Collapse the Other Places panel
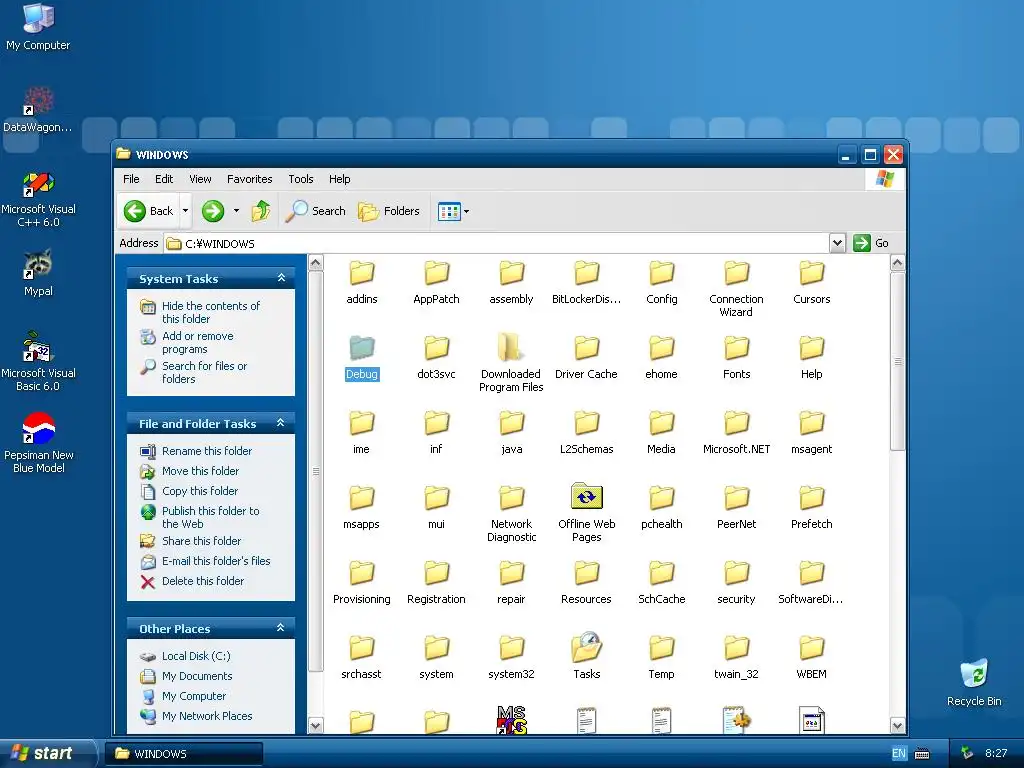 click(281, 628)
